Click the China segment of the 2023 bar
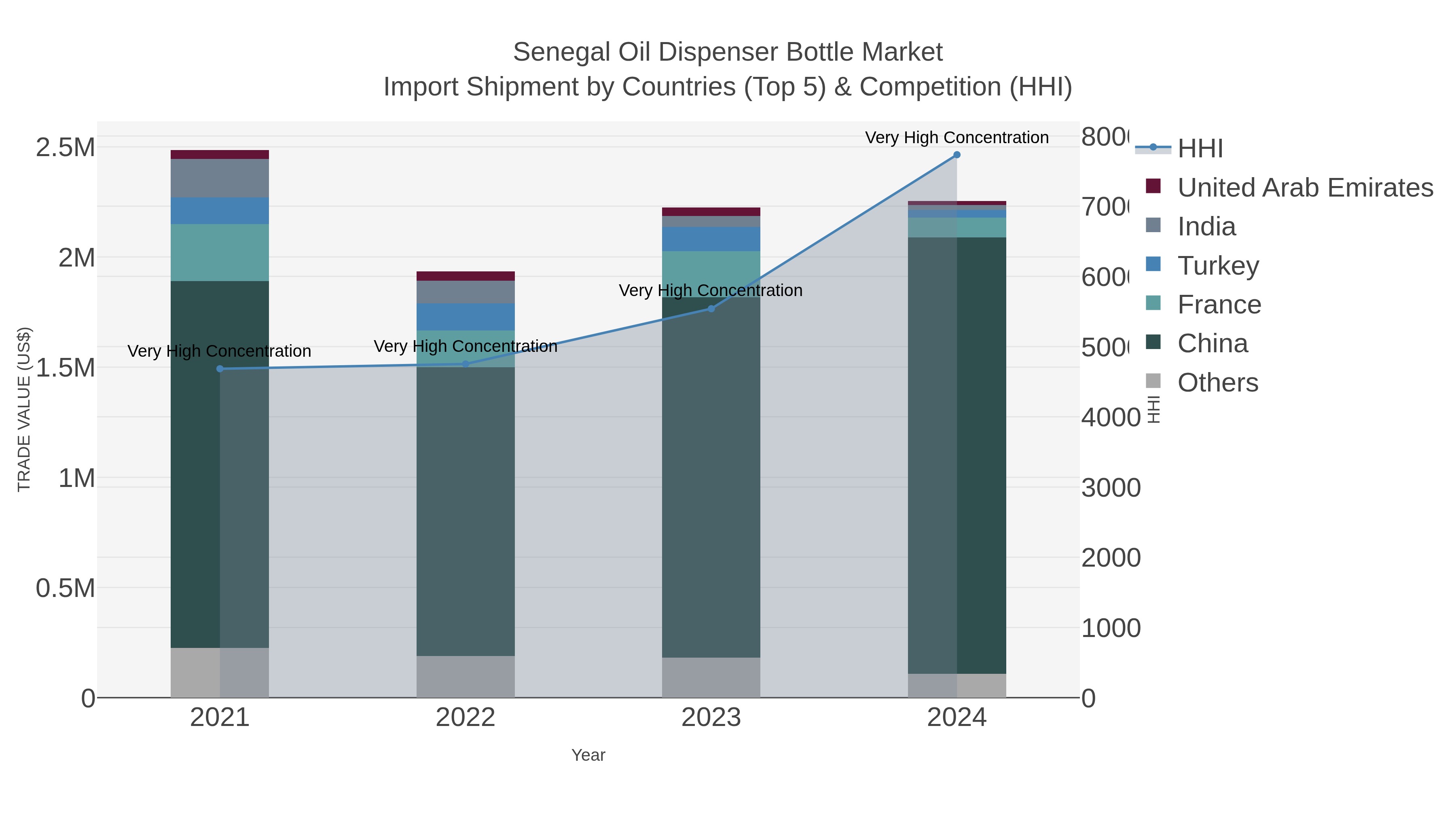 click(711, 478)
